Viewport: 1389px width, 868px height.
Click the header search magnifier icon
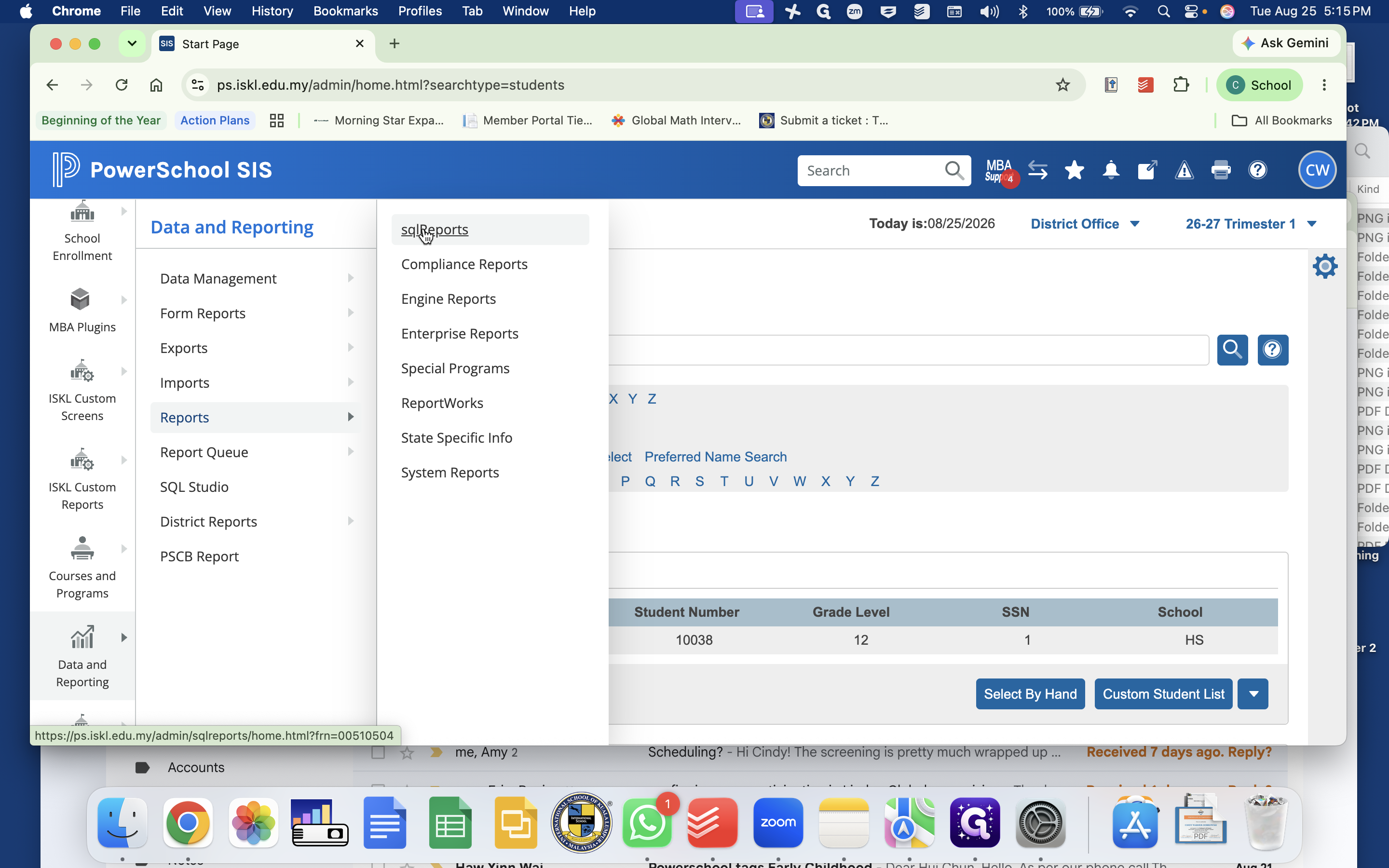[954, 171]
